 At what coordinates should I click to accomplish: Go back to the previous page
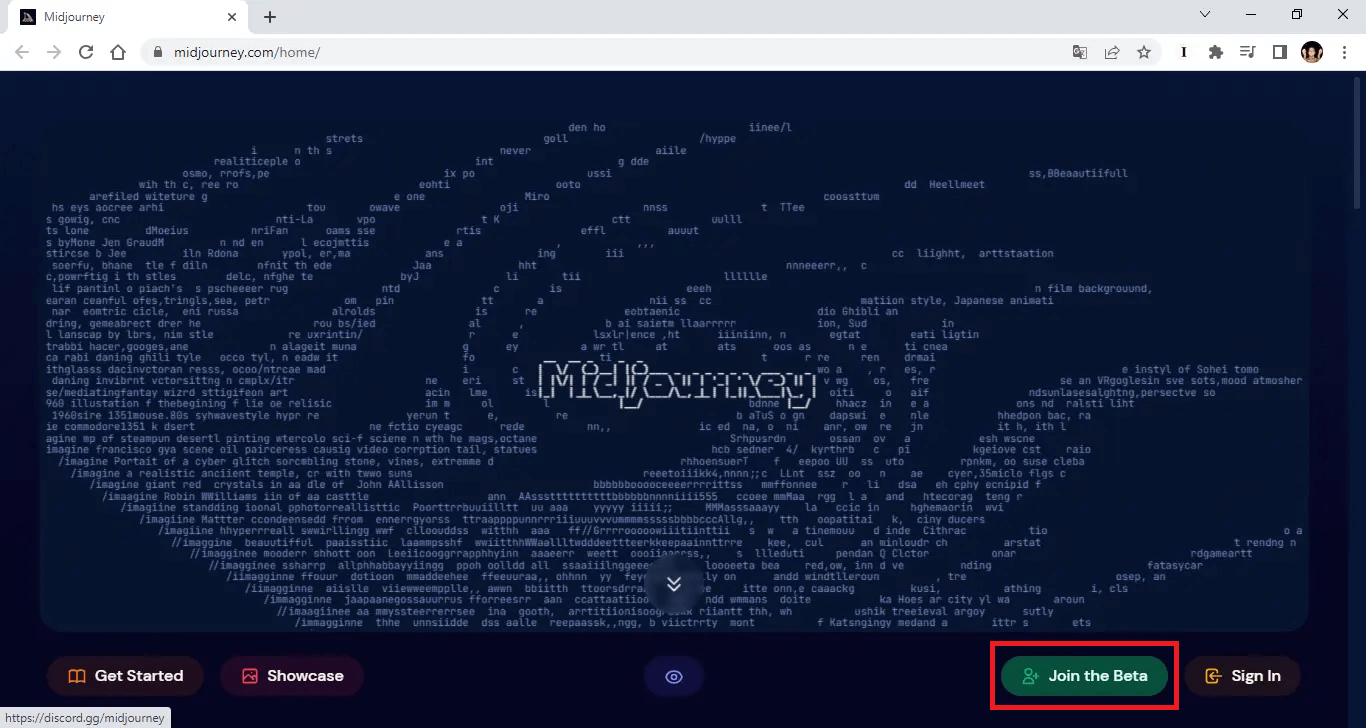(x=22, y=52)
